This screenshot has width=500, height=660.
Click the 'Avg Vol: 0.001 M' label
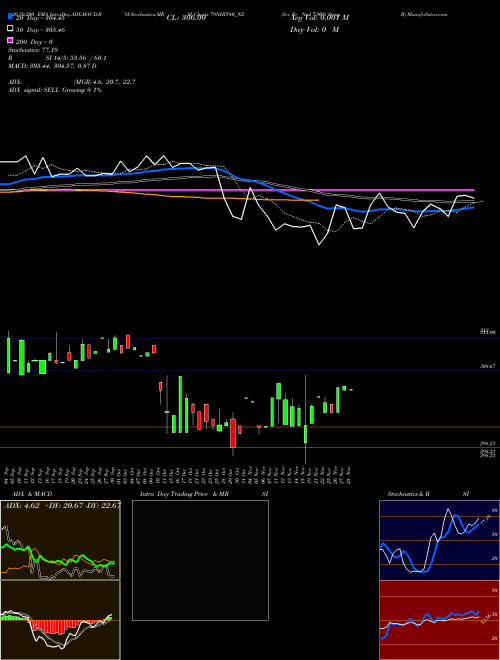click(x=319, y=18)
